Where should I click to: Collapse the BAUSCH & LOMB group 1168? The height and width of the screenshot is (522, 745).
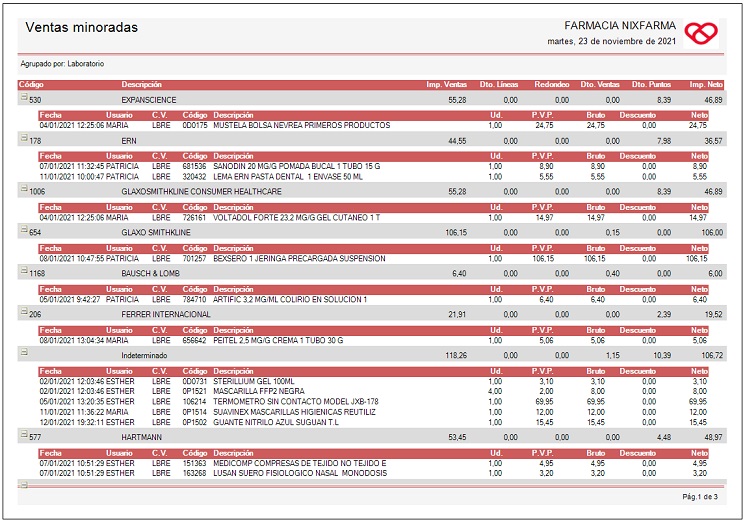[23, 270]
